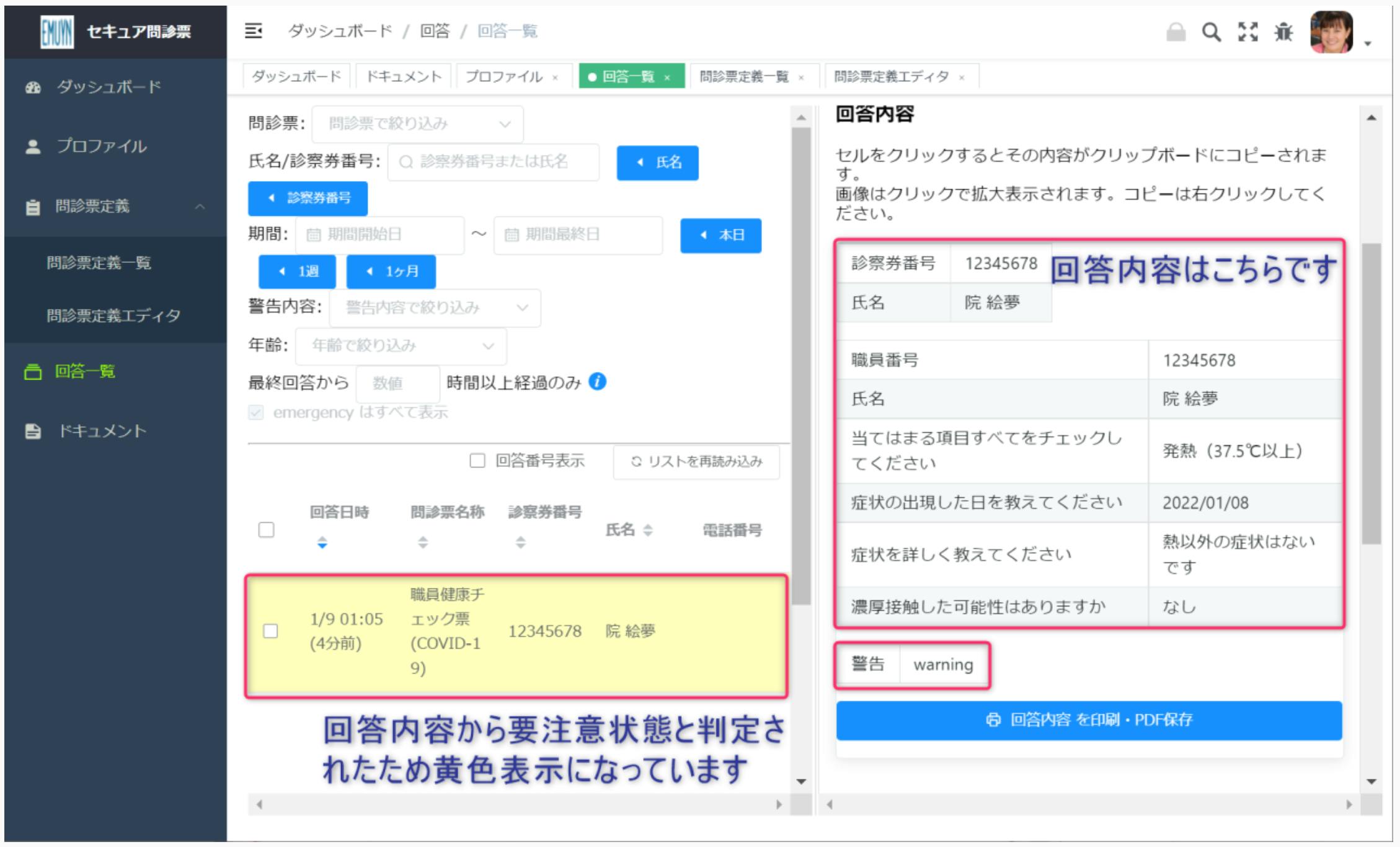Click the リストを再読み込み button

696,461
